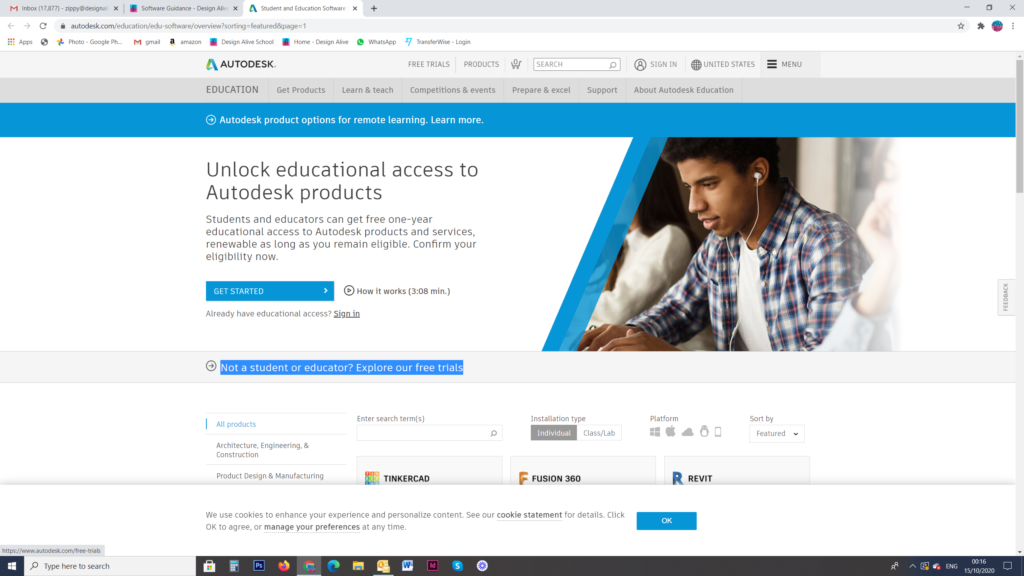Click the product search magnifier icon

click(x=494, y=433)
